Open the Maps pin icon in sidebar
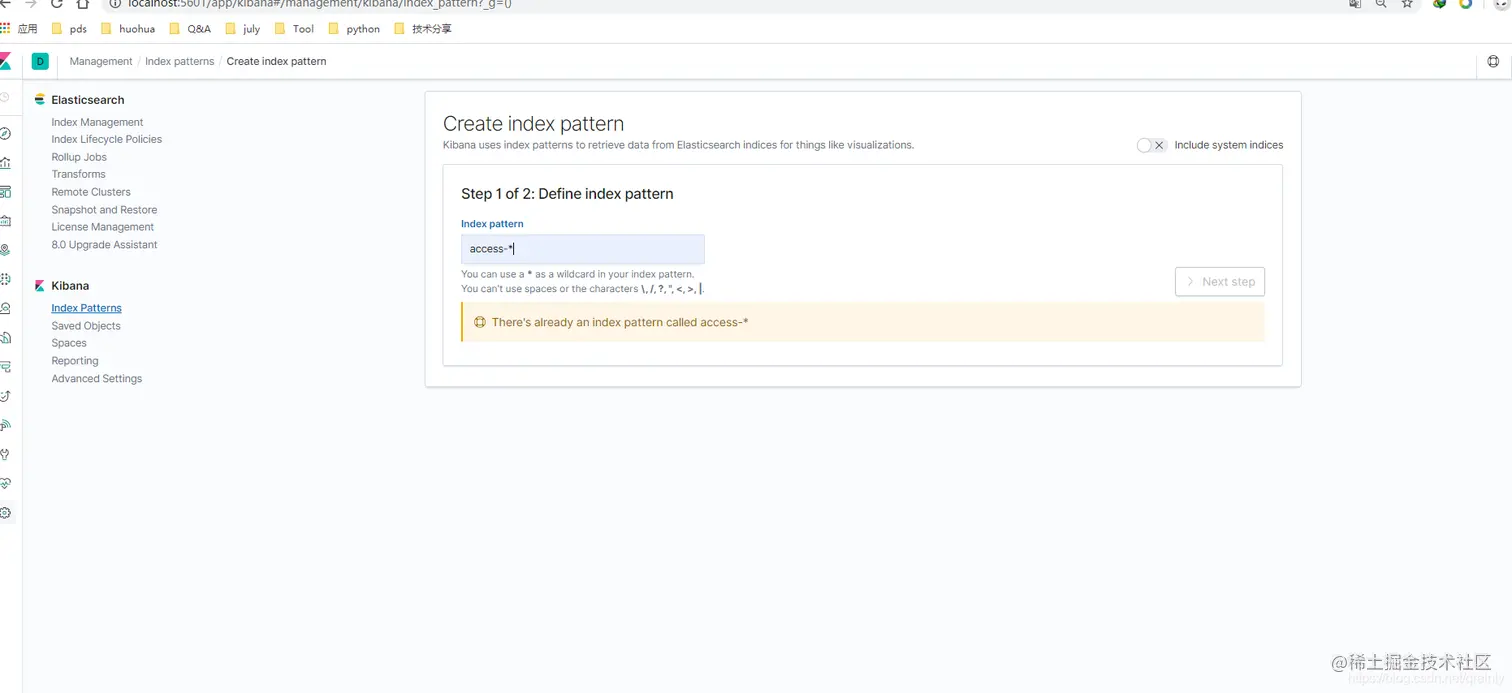This screenshot has width=1512, height=693. tap(5, 250)
